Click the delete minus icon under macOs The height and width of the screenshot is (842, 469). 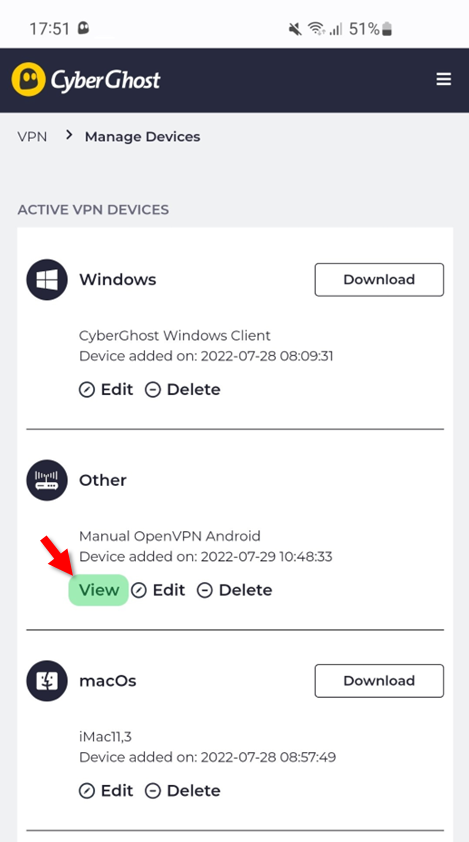(153, 791)
